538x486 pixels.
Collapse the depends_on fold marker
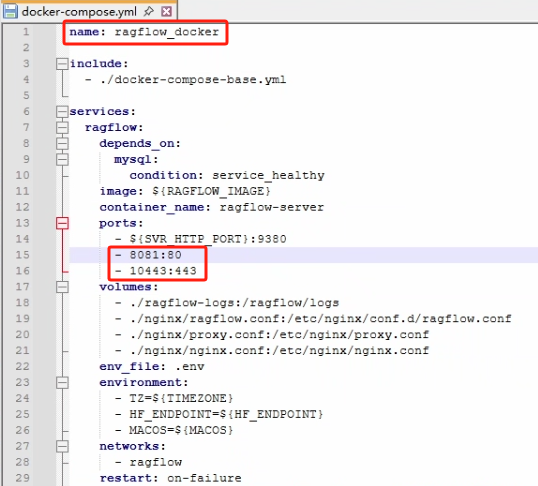pyautogui.click(x=62, y=143)
